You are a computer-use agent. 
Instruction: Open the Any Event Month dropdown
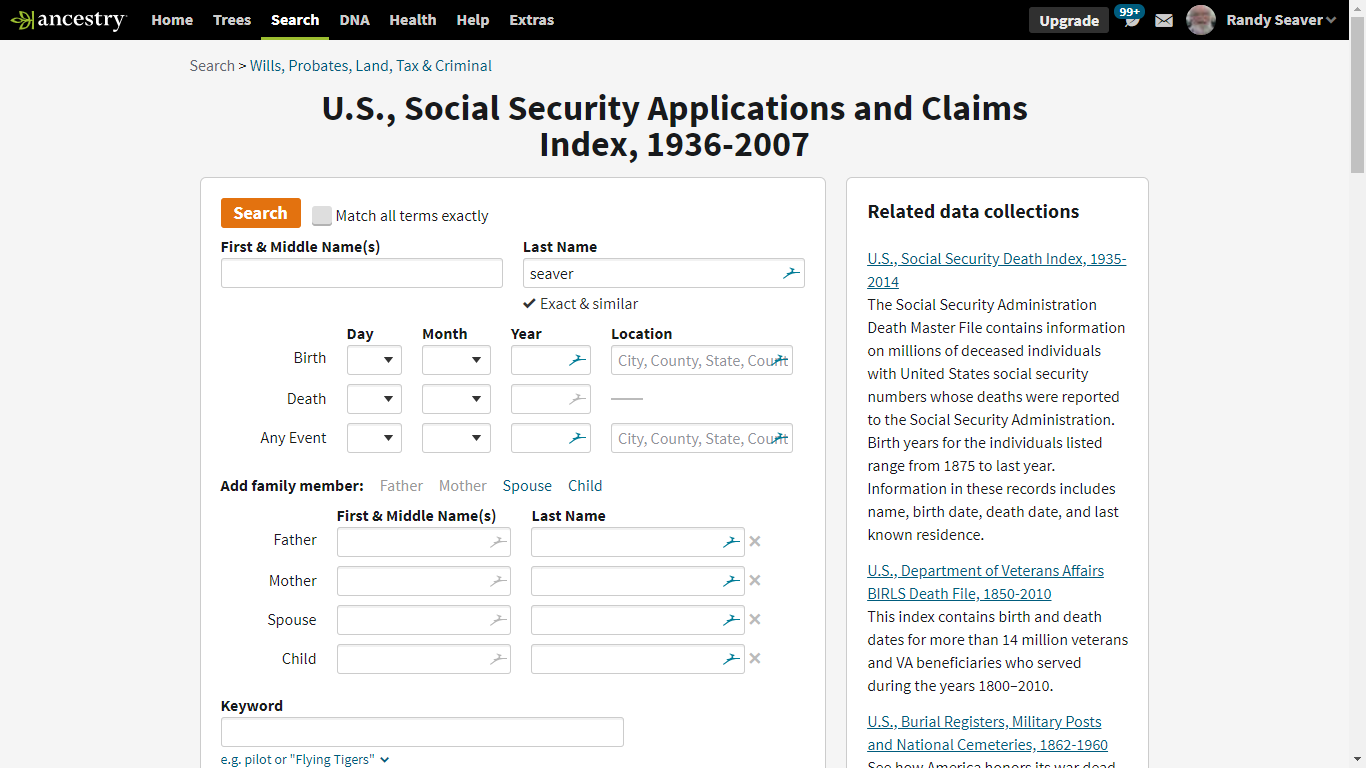point(456,438)
